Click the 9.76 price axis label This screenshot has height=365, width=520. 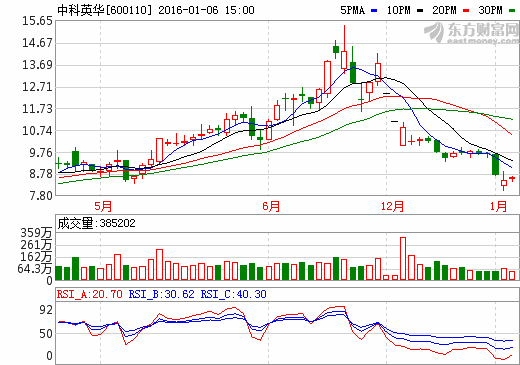pyautogui.click(x=41, y=153)
